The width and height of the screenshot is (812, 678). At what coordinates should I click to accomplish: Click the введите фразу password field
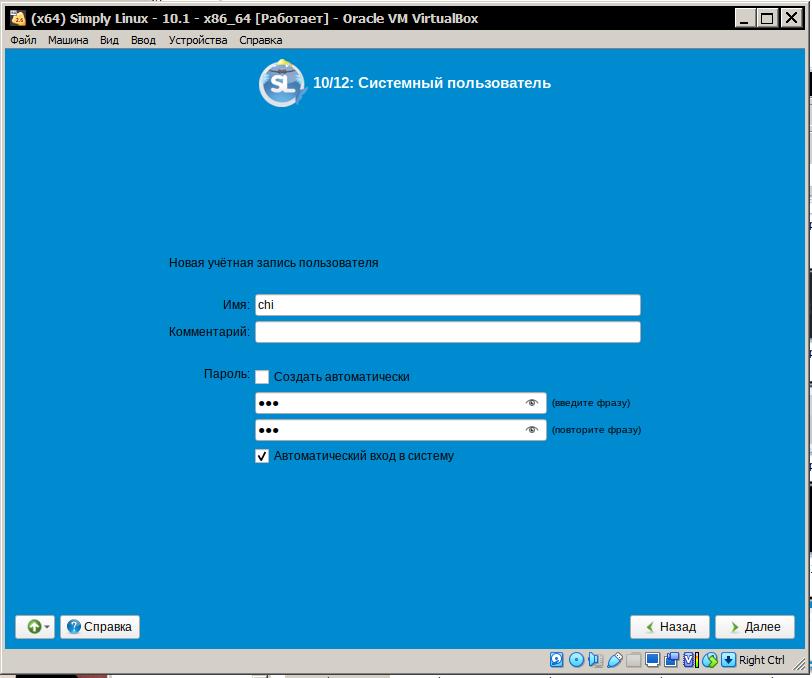pos(401,403)
